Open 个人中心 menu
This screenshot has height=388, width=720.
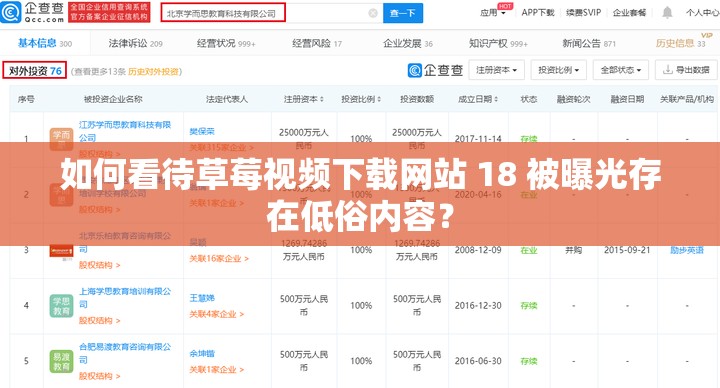[x=703, y=13]
